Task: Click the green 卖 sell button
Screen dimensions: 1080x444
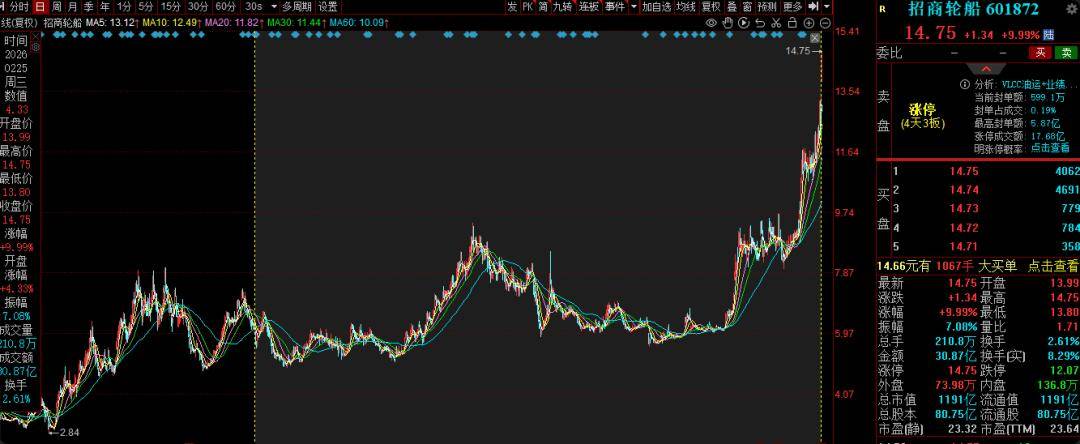Action: coord(1067,52)
